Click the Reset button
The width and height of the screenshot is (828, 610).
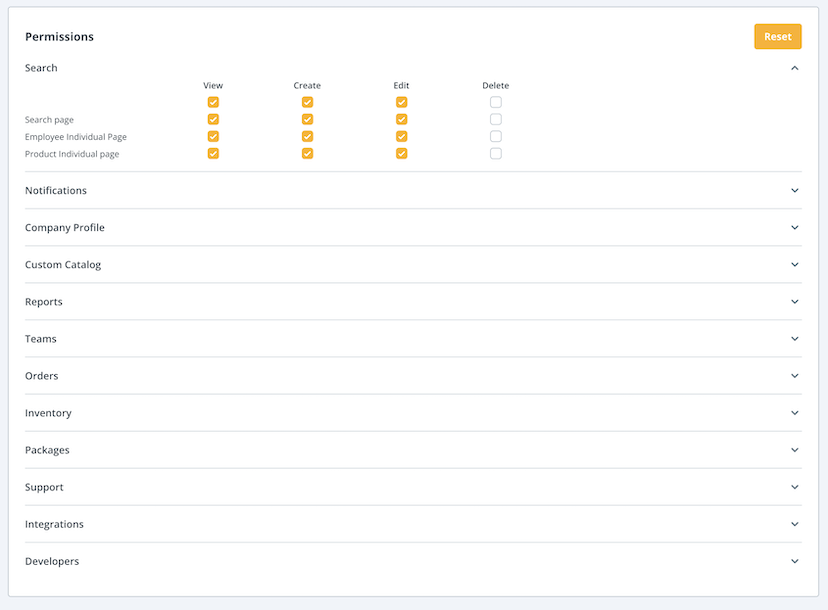pos(777,37)
